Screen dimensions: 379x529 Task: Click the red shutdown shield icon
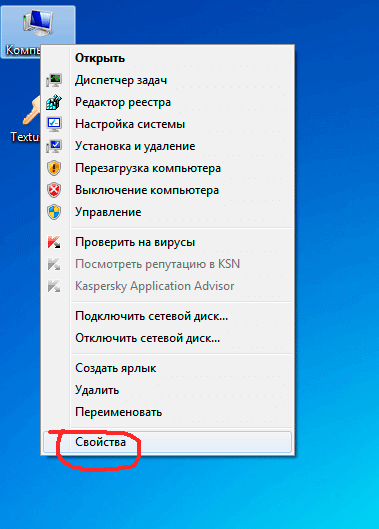[54, 190]
